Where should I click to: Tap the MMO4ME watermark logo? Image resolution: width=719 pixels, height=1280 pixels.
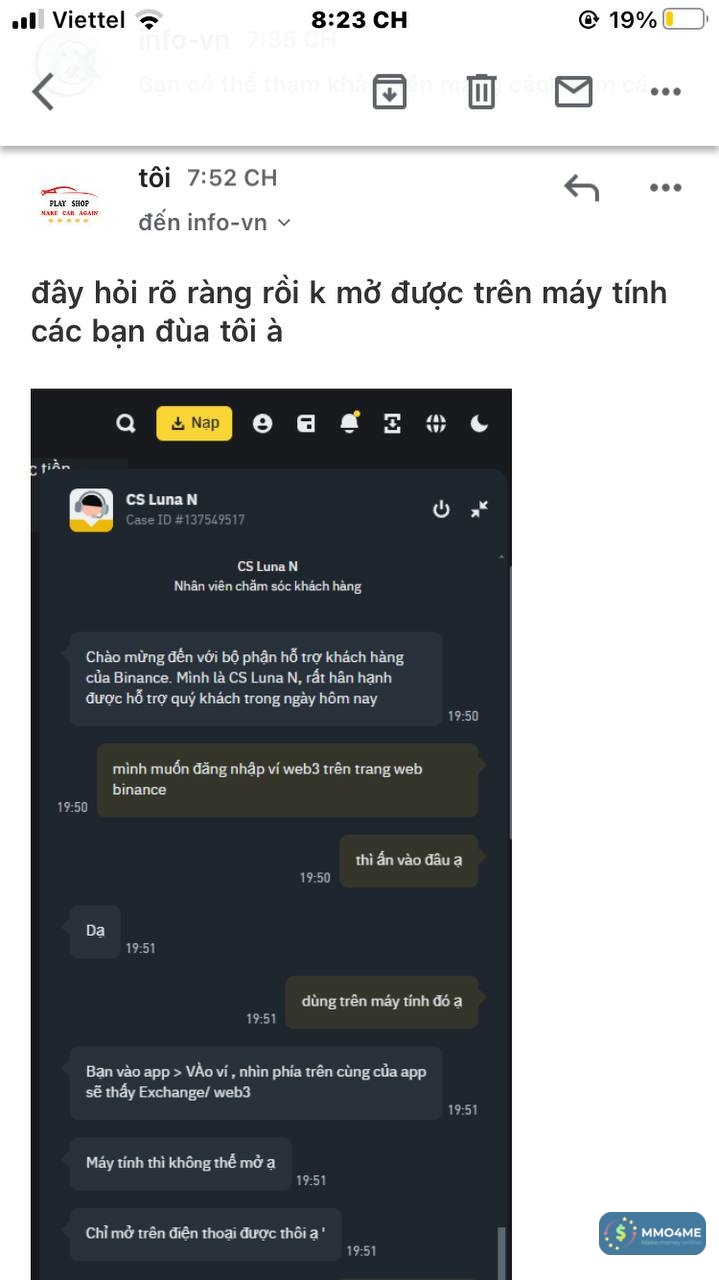tap(651, 1234)
